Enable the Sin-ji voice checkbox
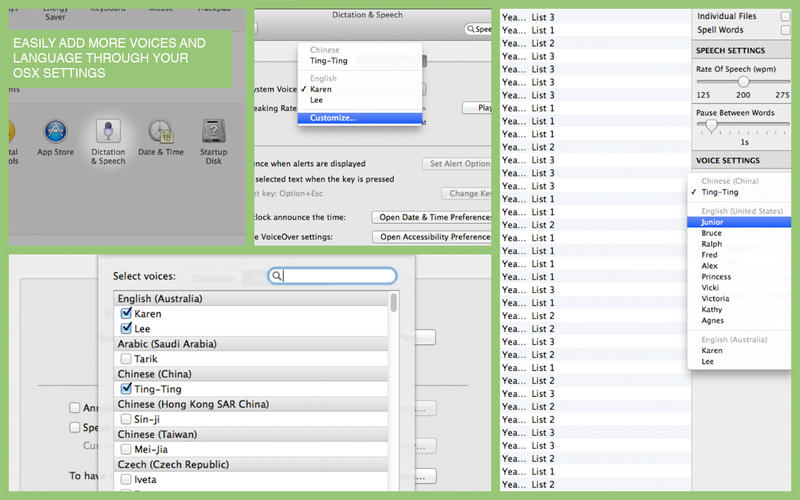Screen dimensions: 800x500 pyautogui.click(x=126, y=419)
